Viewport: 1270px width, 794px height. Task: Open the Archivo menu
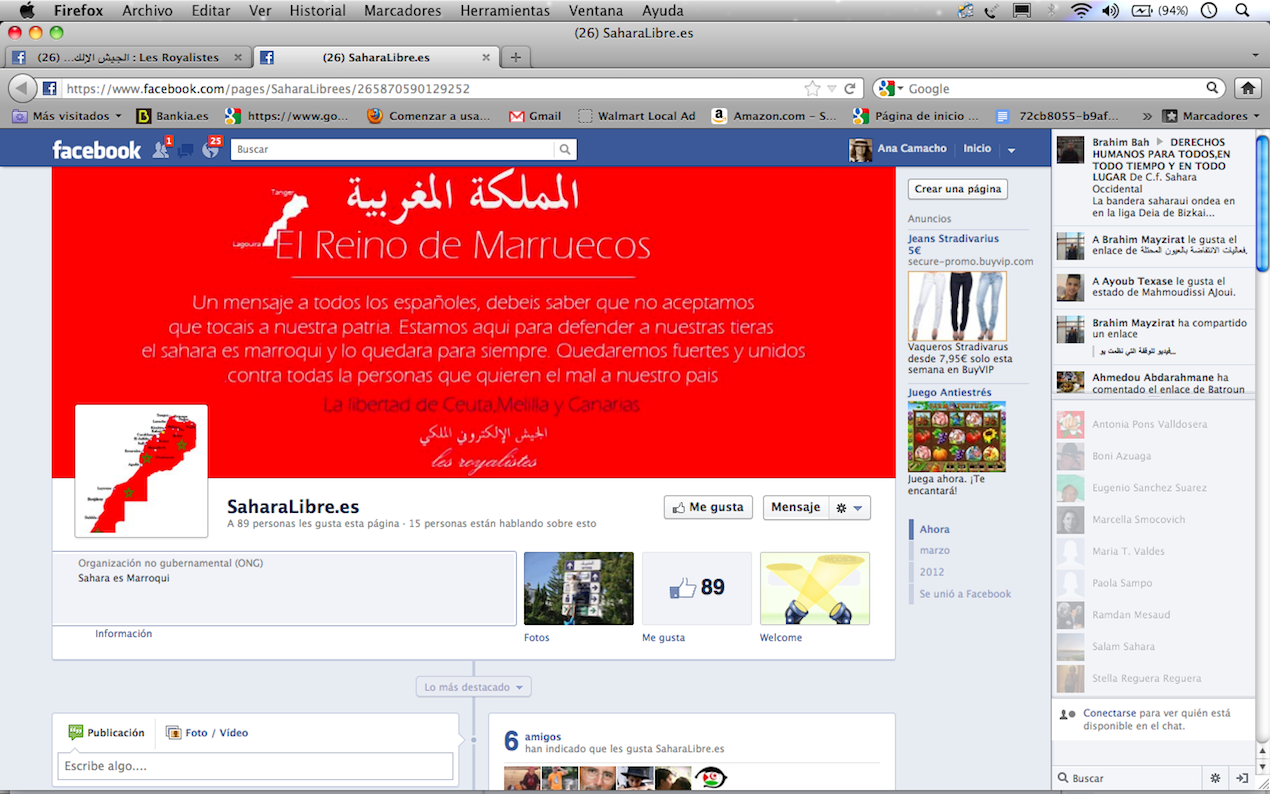(147, 11)
